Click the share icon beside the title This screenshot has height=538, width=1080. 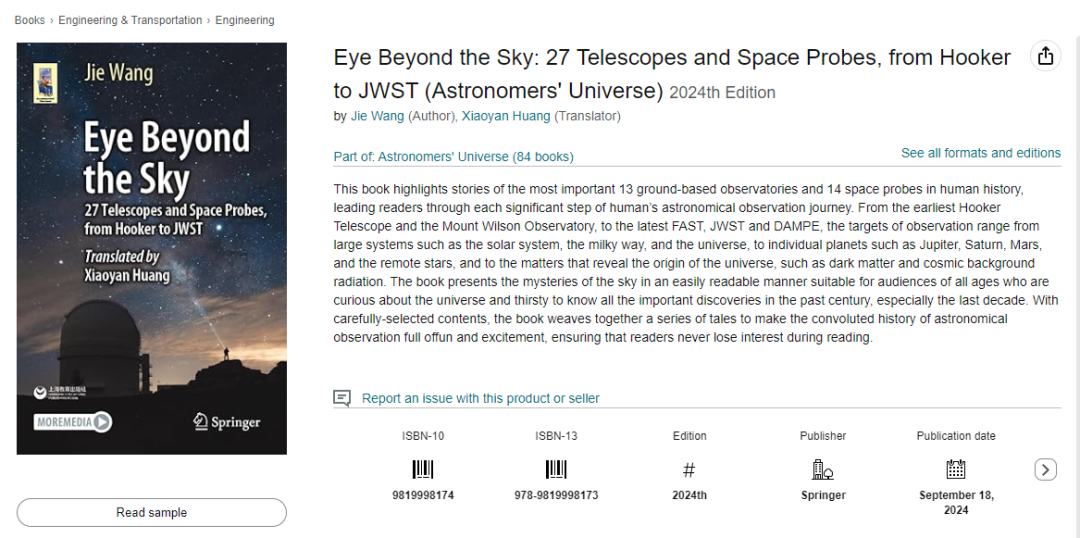pos(1046,56)
